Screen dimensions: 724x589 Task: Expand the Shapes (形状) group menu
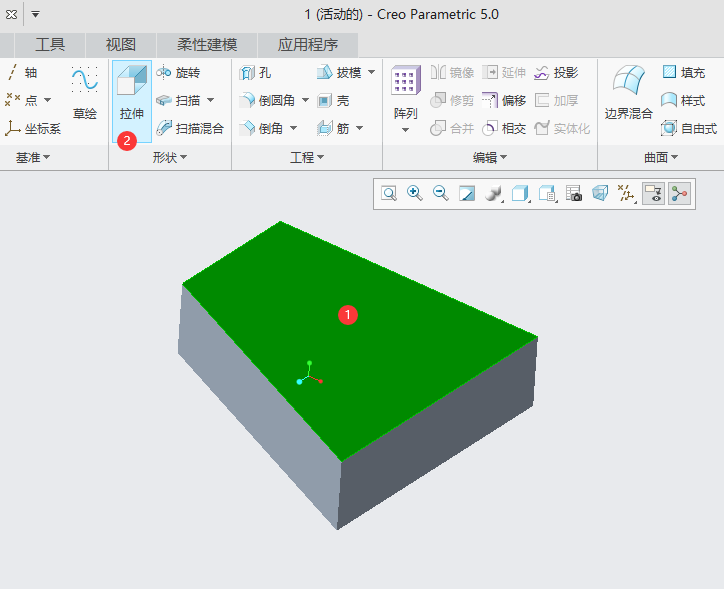tap(170, 158)
